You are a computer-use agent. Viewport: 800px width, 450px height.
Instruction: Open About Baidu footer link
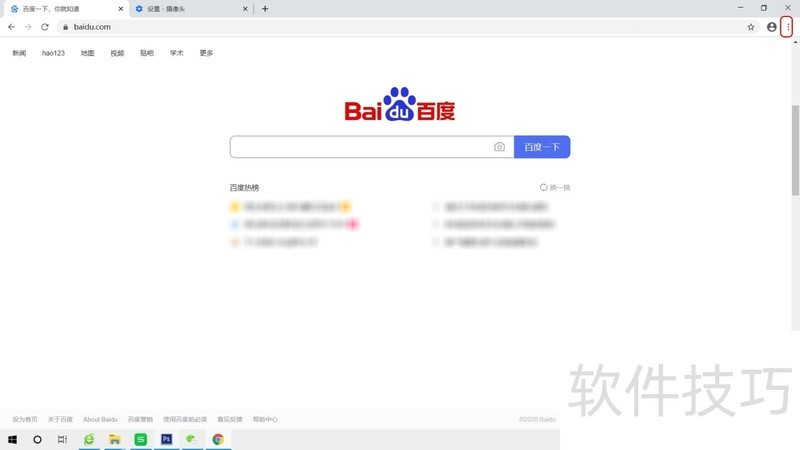pyautogui.click(x=100, y=419)
